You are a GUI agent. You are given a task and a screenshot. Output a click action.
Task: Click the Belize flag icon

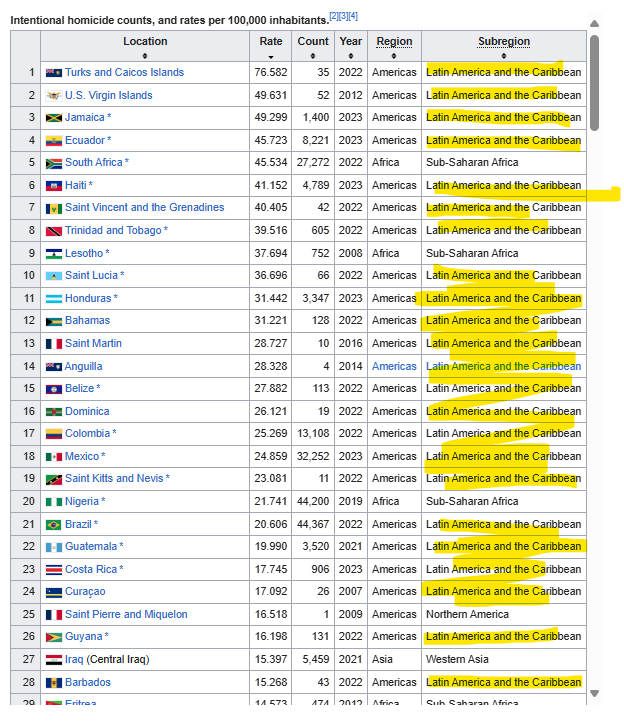point(53,389)
